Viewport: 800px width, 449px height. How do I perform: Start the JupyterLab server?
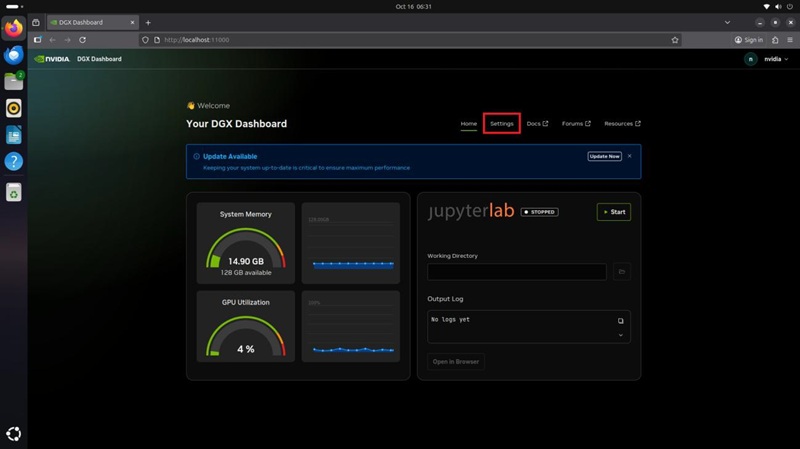[x=614, y=212]
